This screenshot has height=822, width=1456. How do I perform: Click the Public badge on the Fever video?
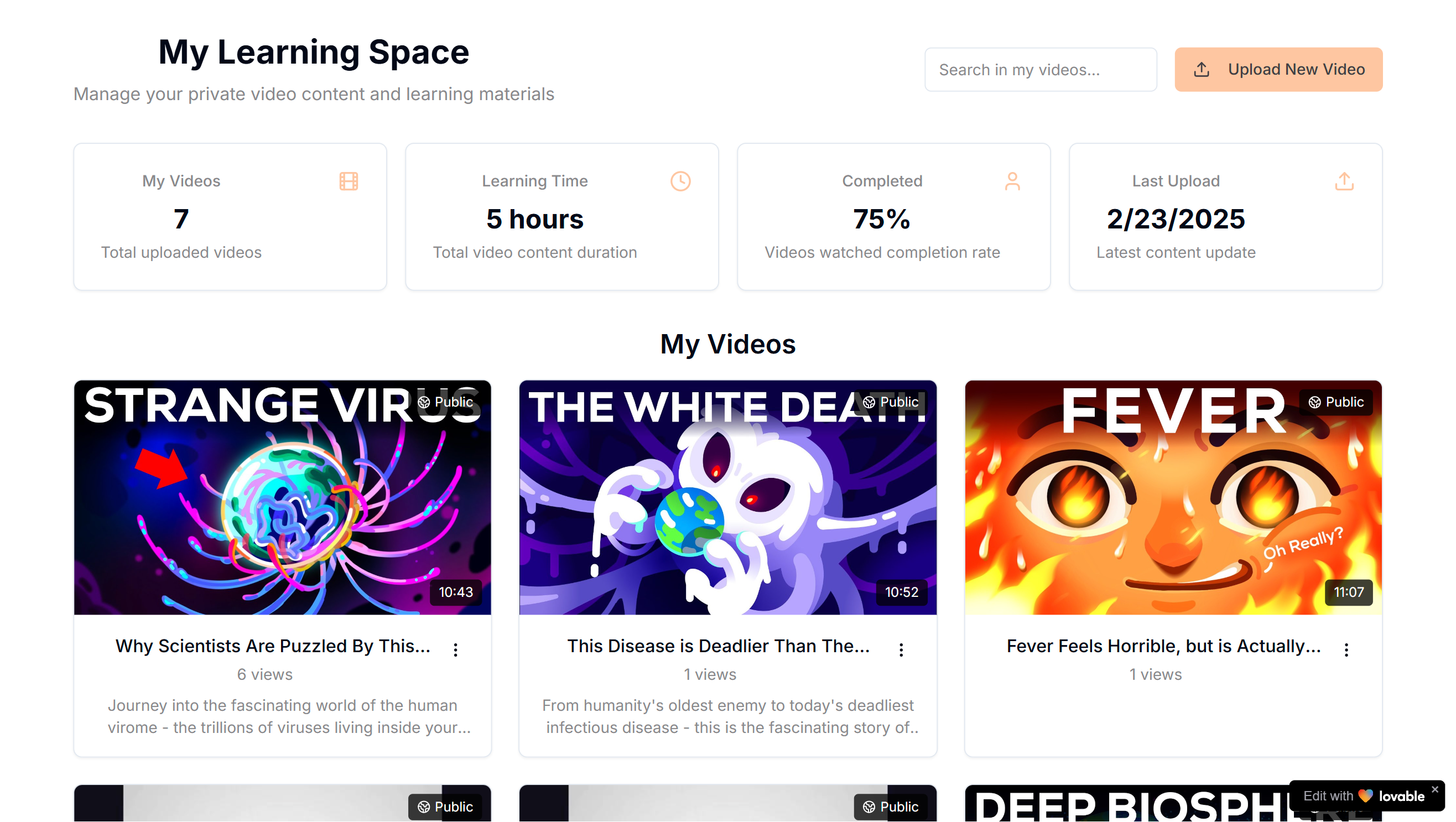[1335, 402]
